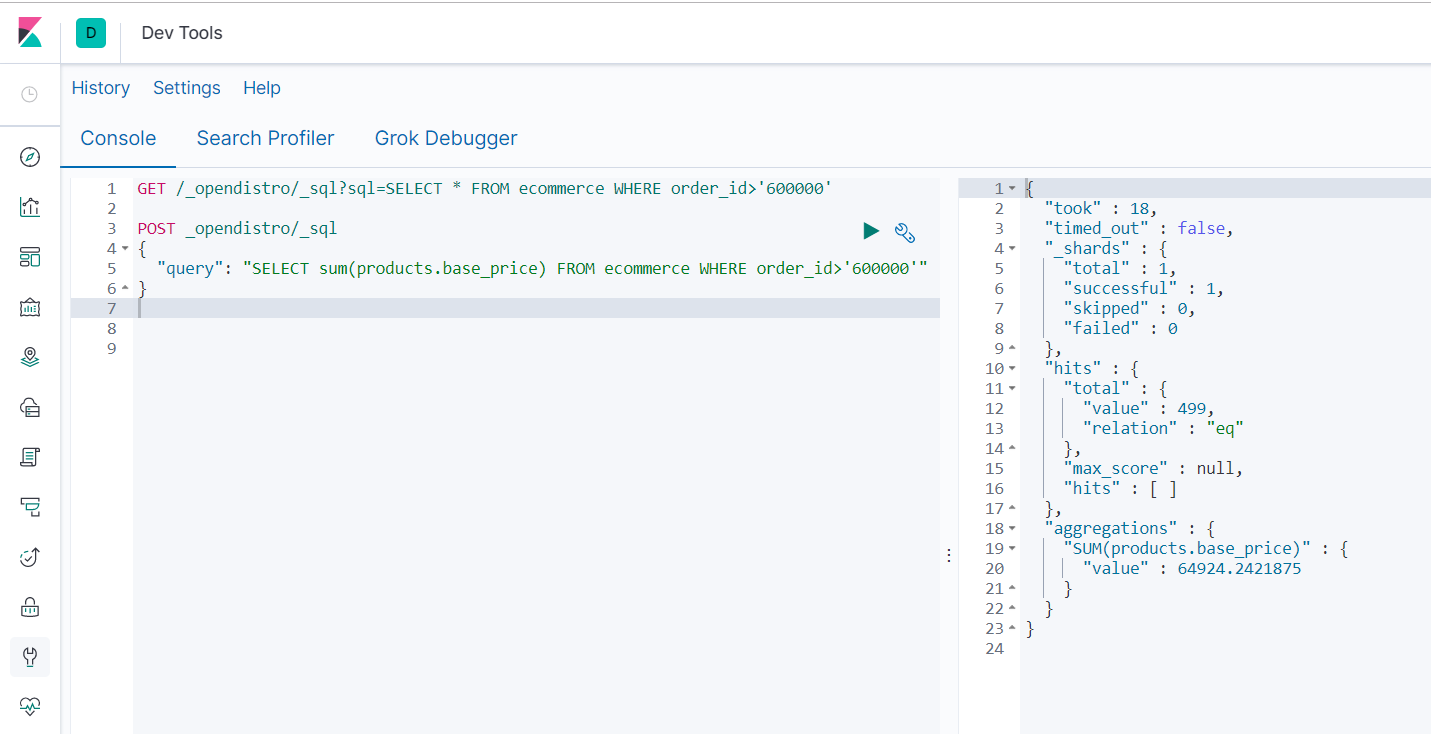Click "successful" : 1 in output
The image size is (1431, 734).
click(1143, 288)
